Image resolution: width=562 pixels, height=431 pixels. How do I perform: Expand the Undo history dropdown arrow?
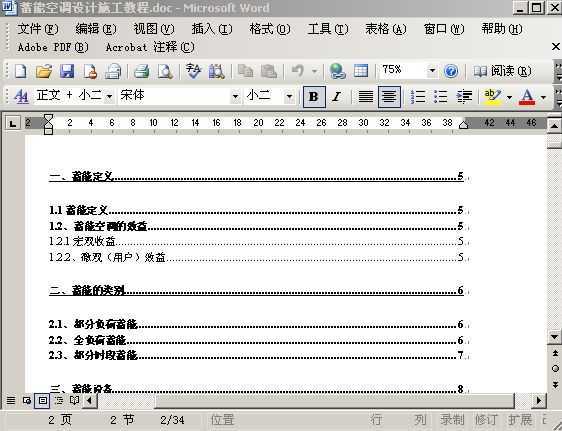[314, 71]
